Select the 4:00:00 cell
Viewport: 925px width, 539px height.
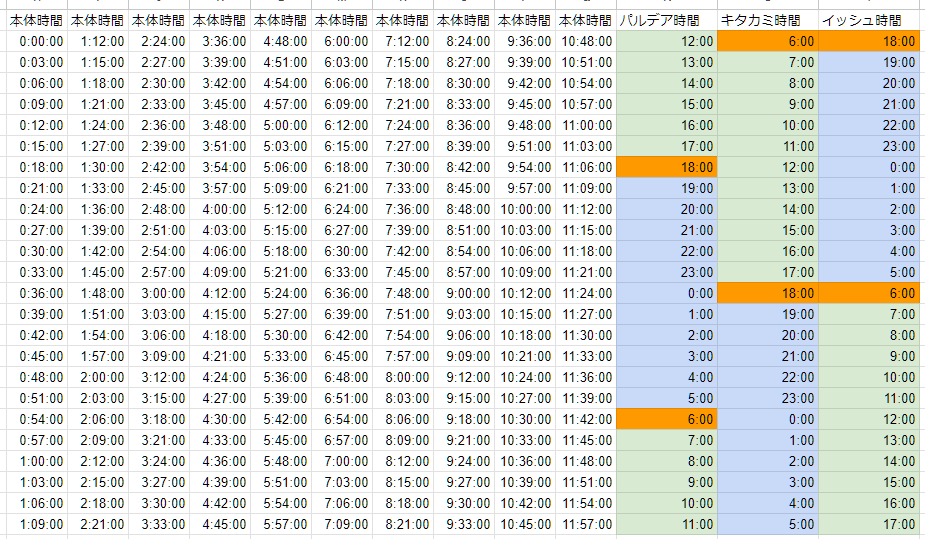point(219,209)
